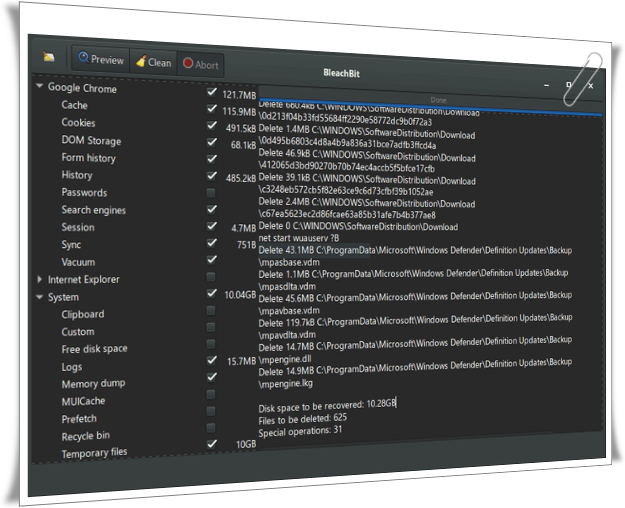625x508 pixels.
Task: Enable the Prefetch checkbox
Action: point(211,411)
